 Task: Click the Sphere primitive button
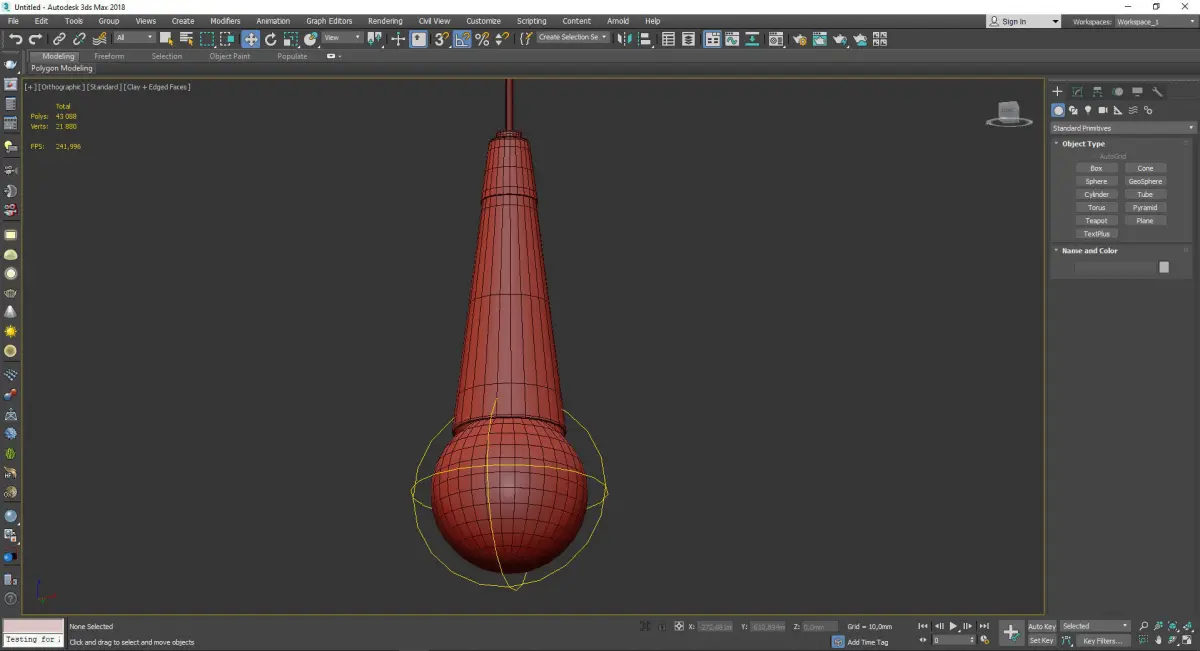tap(1096, 182)
